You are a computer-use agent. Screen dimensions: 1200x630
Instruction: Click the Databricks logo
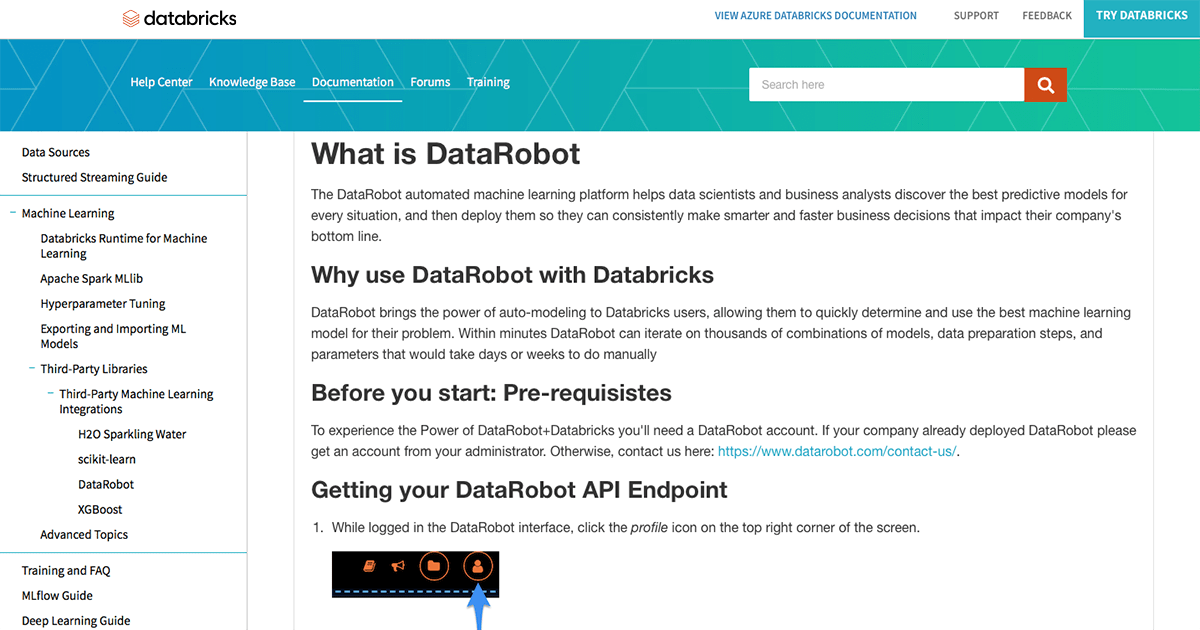click(179, 17)
